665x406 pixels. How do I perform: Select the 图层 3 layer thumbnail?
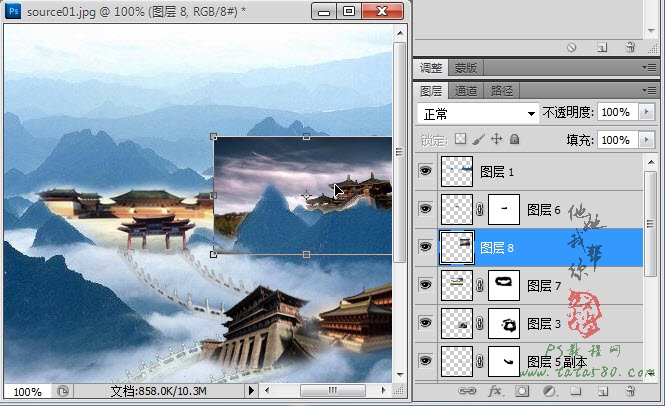[x=457, y=323]
